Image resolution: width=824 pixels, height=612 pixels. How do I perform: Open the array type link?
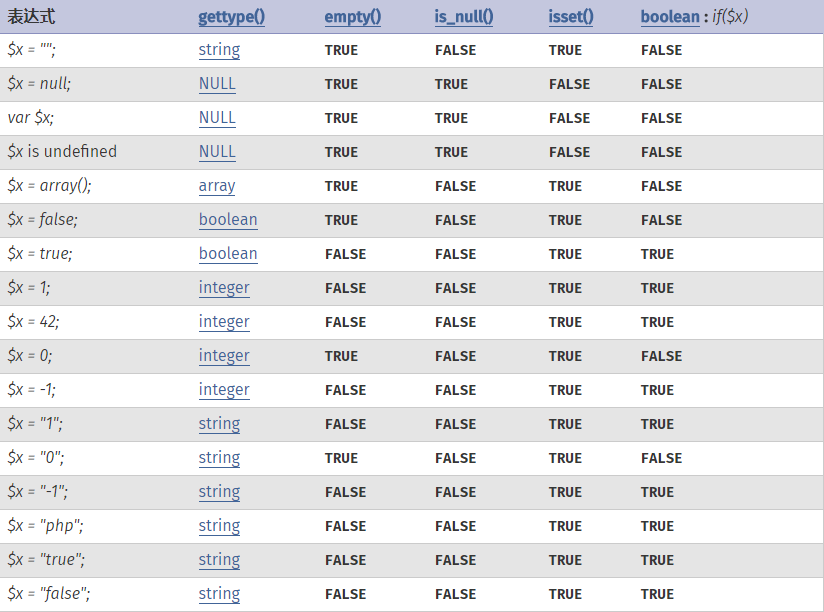[x=217, y=186]
